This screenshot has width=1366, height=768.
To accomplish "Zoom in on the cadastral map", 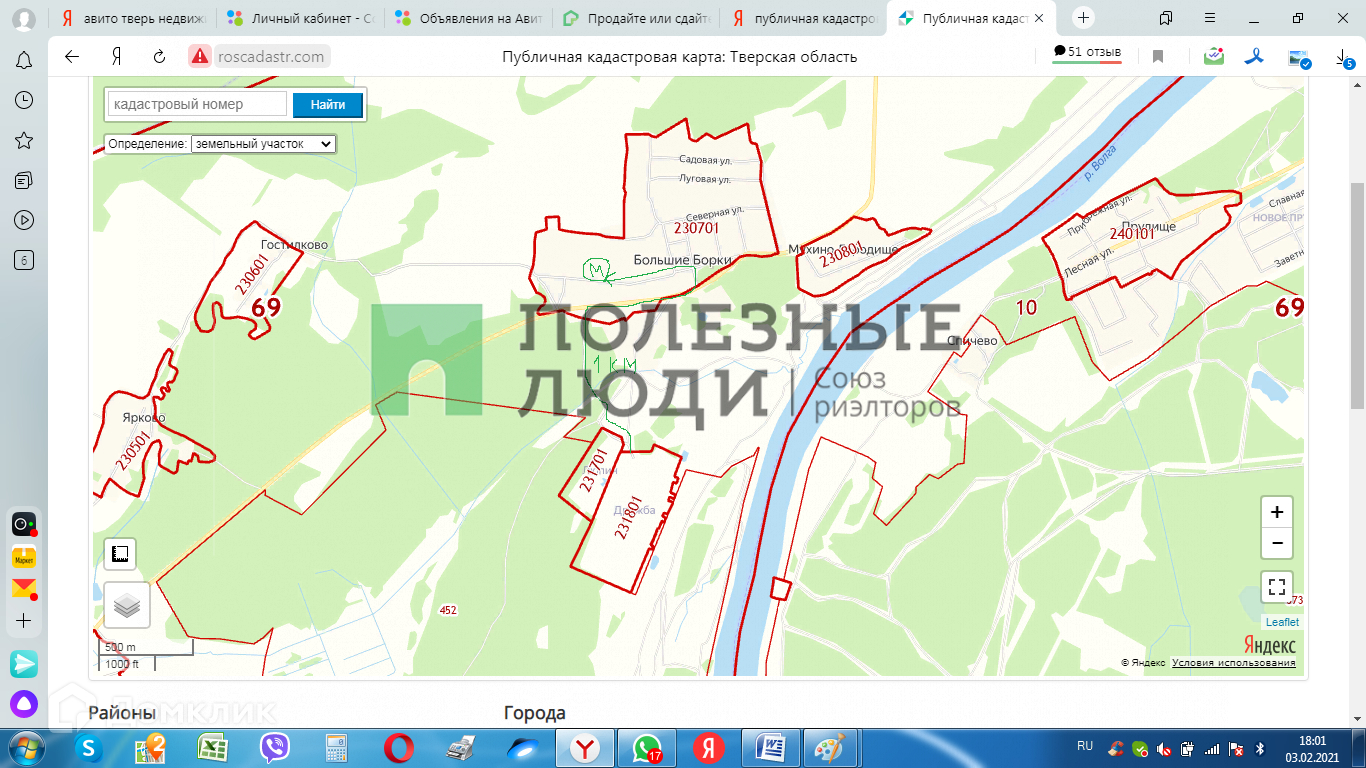I will point(1277,512).
